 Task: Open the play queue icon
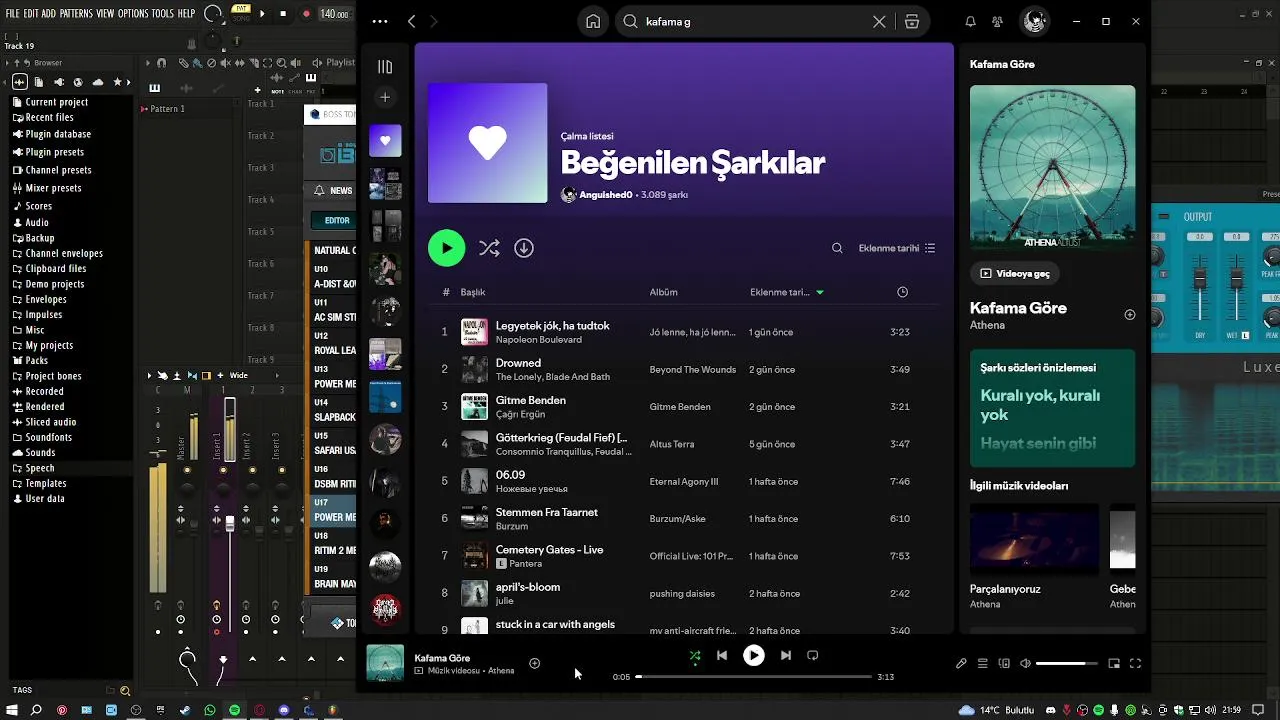[983, 663]
